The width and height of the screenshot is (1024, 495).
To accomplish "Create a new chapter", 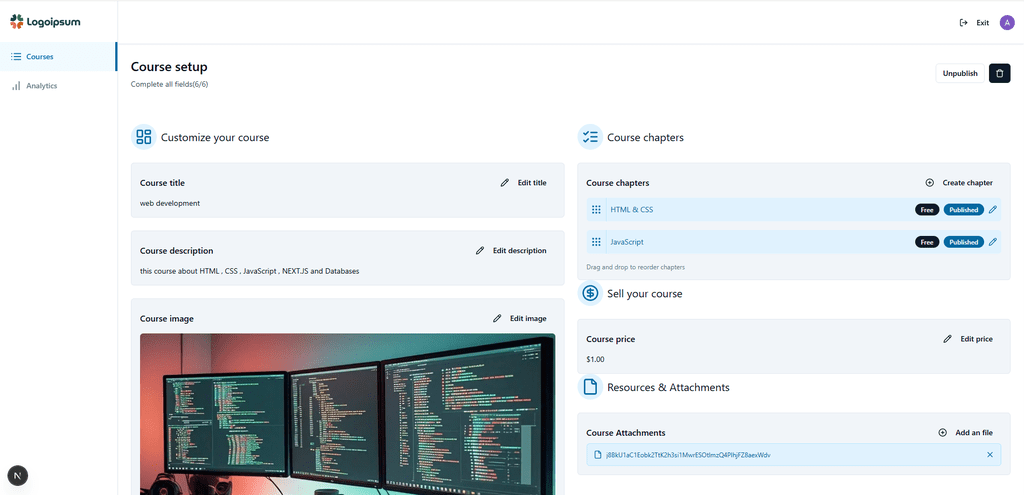I will (x=958, y=183).
